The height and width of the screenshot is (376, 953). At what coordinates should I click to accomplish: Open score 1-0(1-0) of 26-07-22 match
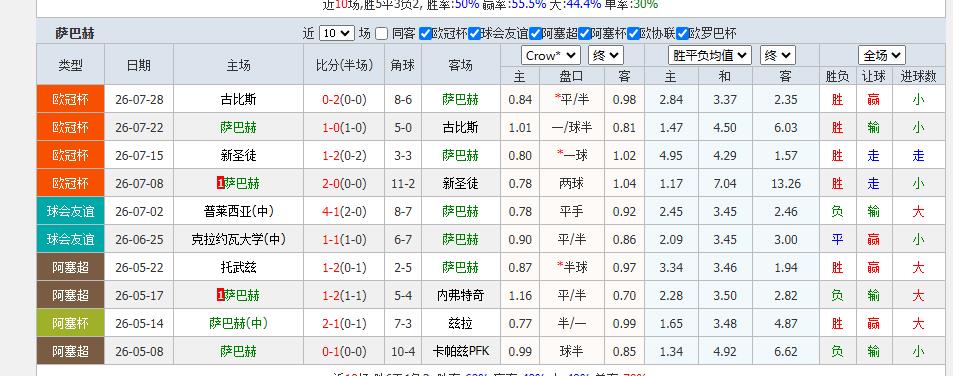(344, 128)
